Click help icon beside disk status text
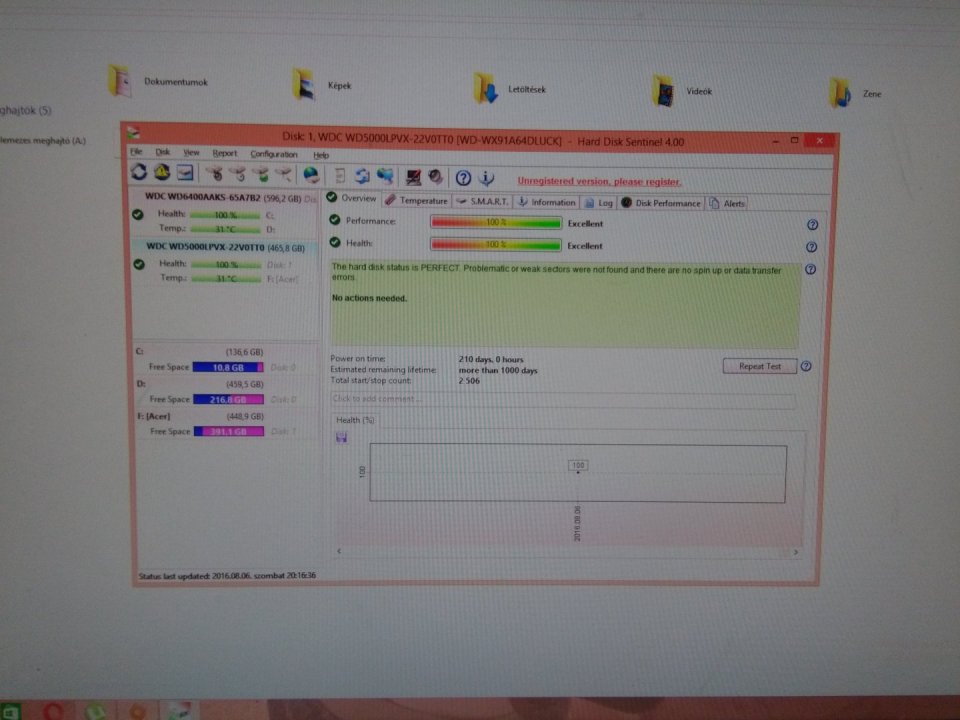Screen dimensions: 960x720 (810, 269)
